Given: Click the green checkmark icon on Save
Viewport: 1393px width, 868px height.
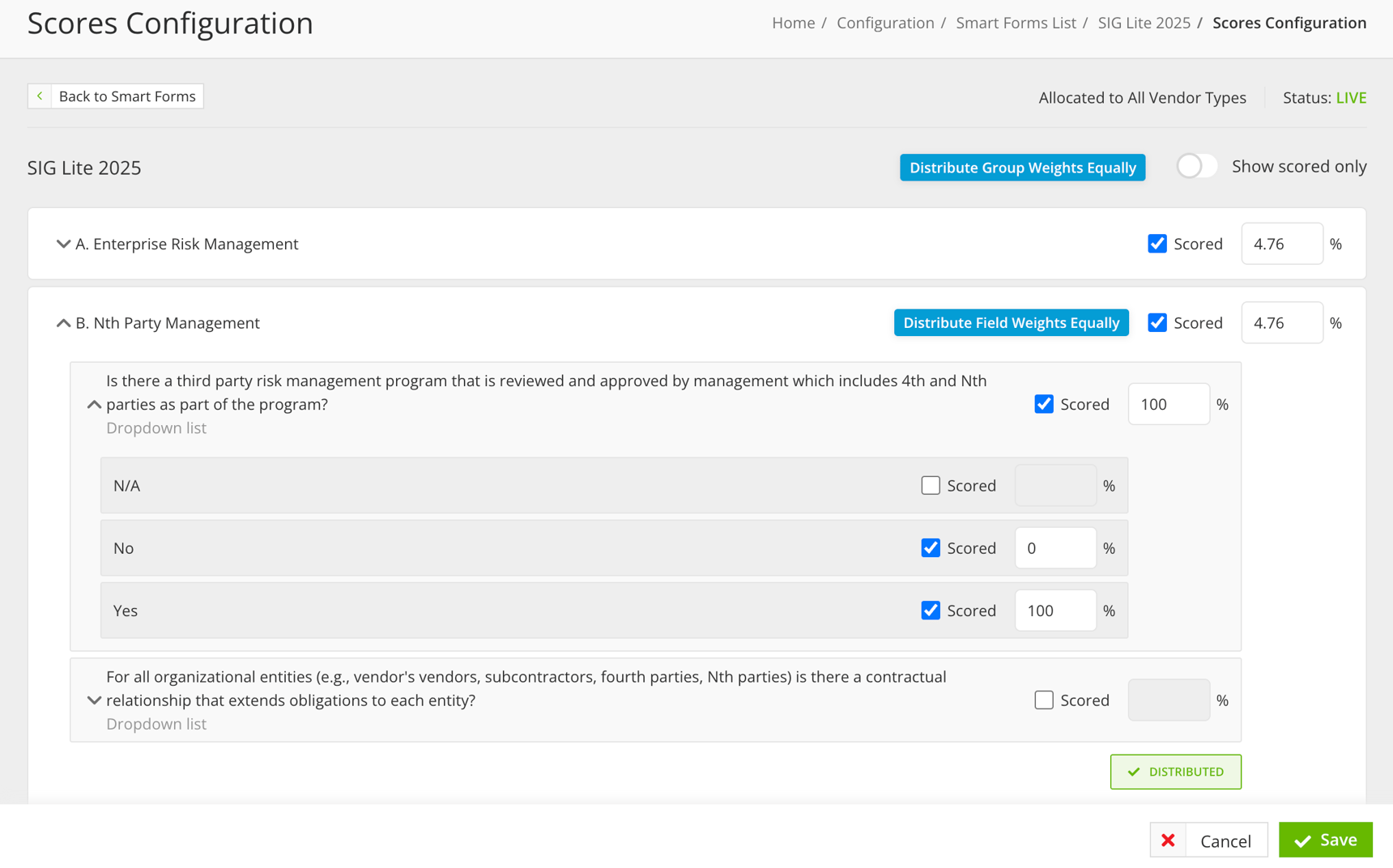Looking at the screenshot, I should click(1302, 840).
